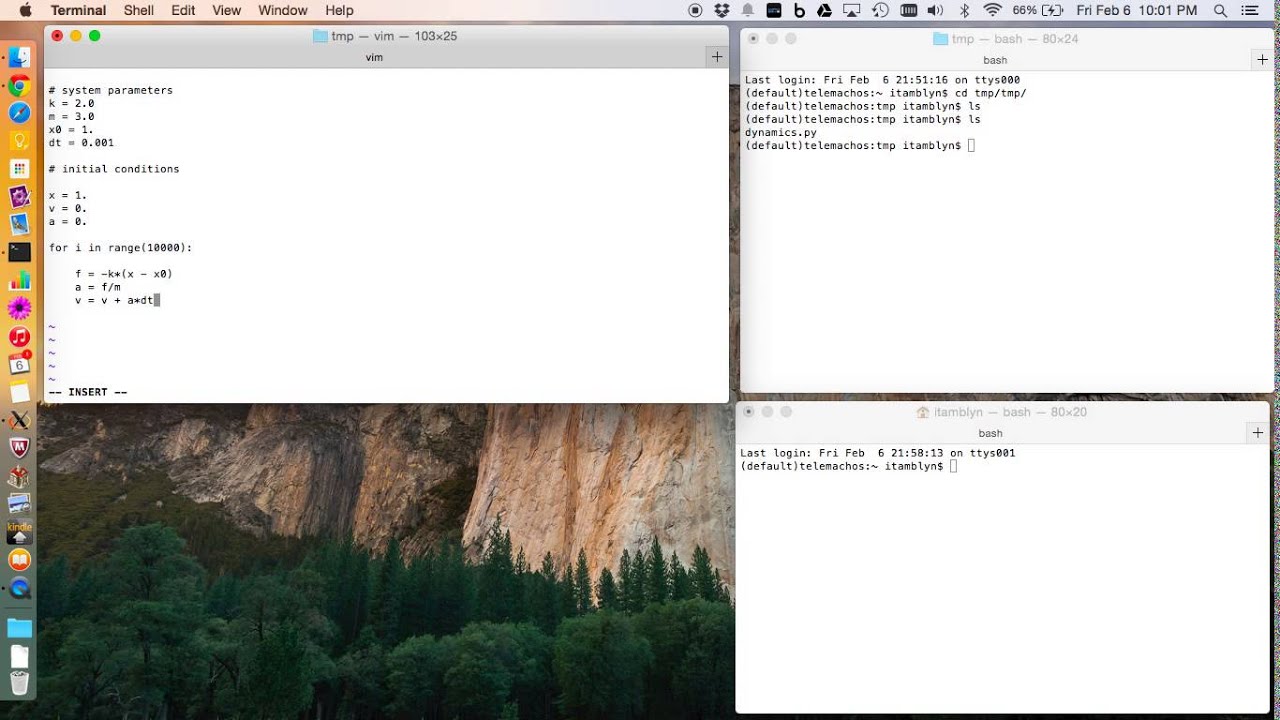Click screen recording stop icon in menu bar
Screen dimensions: 1280x720
(696, 10)
